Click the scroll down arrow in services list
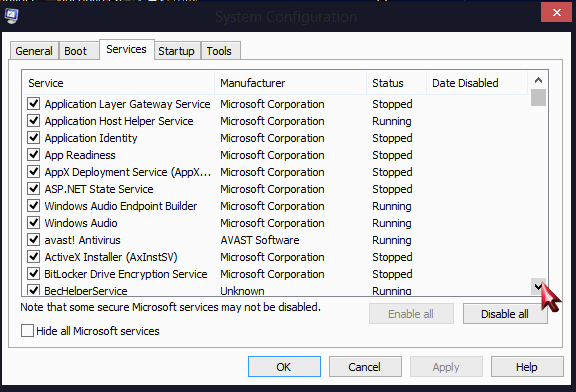Viewport: 576px width, 392px height. coord(538,287)
